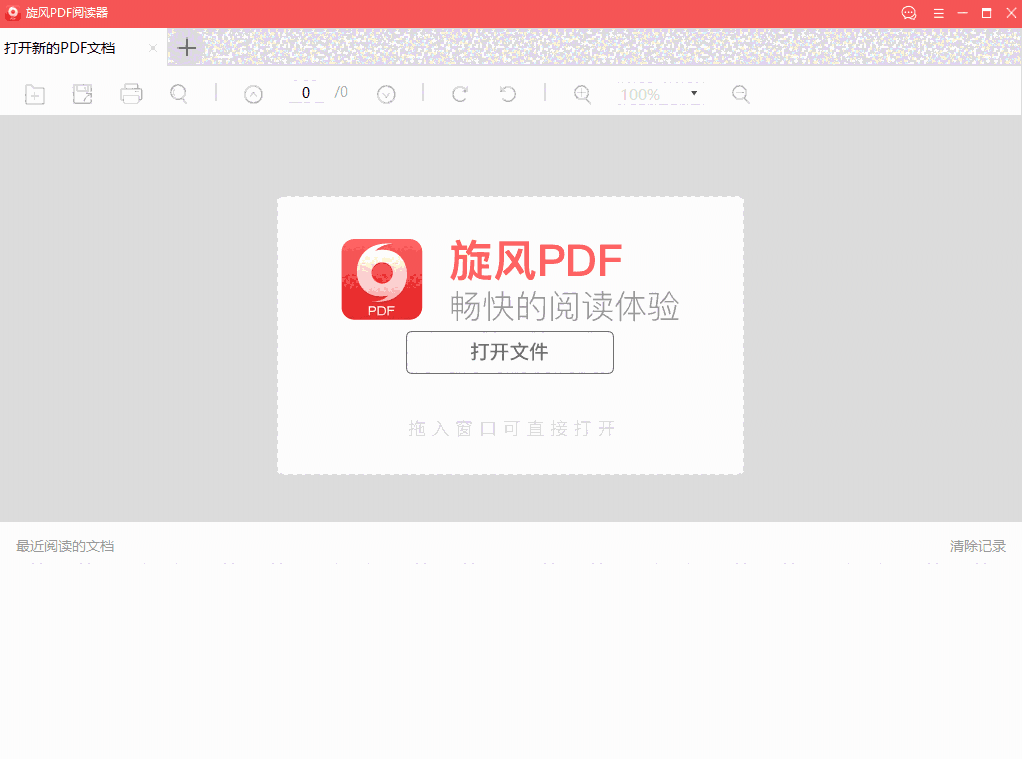Open a new tab with the plus button

[x=186, y=47]
